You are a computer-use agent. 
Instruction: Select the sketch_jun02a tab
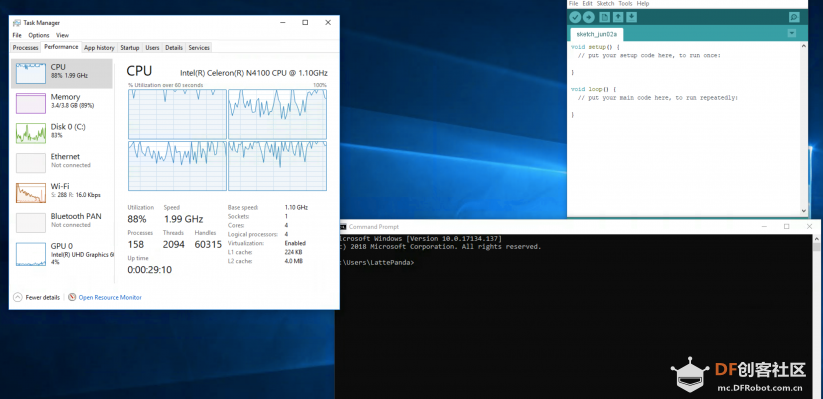pos(596,34)
